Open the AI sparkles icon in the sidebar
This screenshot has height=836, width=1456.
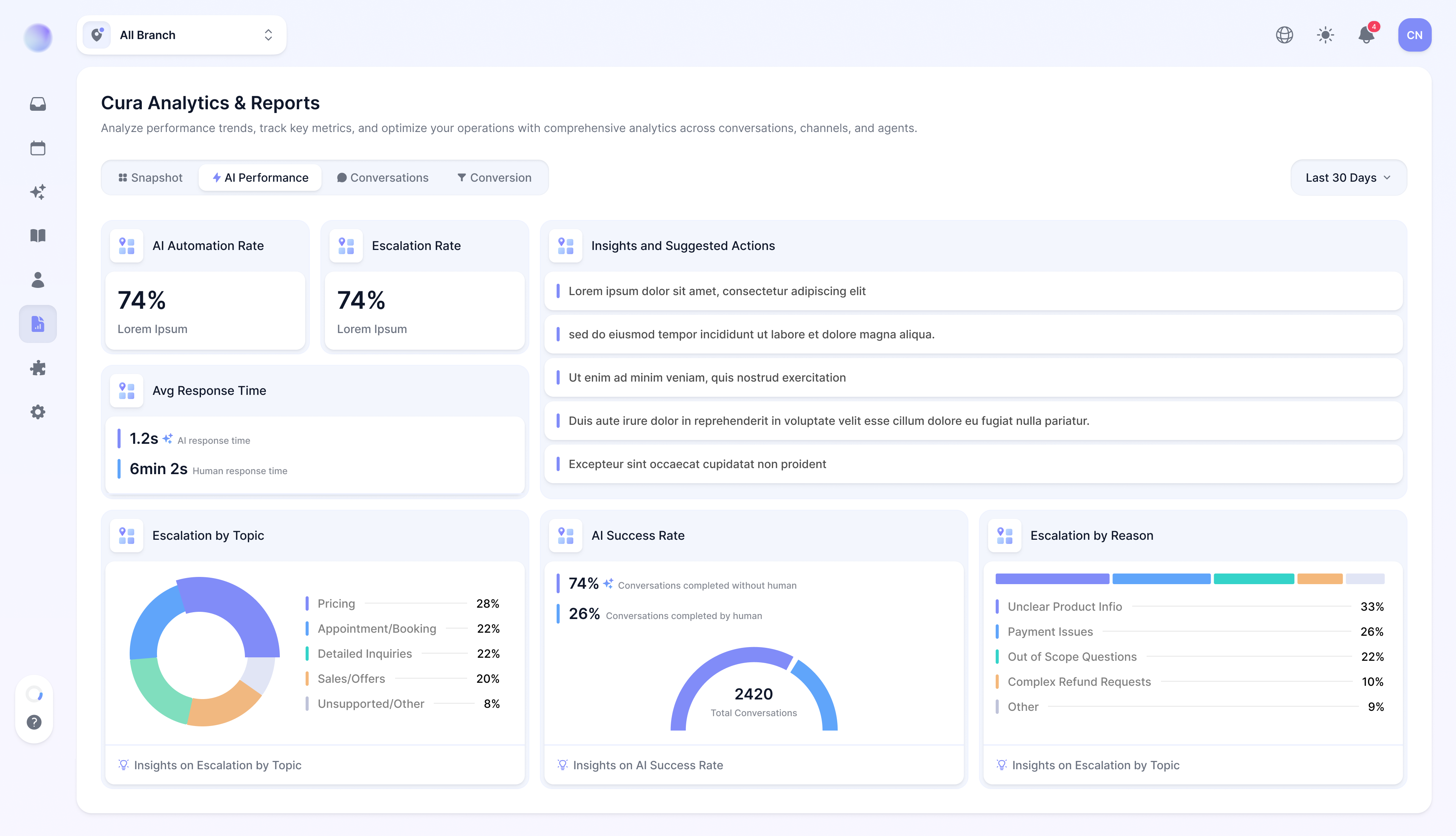pyautogui.click(x=38, y=192)
